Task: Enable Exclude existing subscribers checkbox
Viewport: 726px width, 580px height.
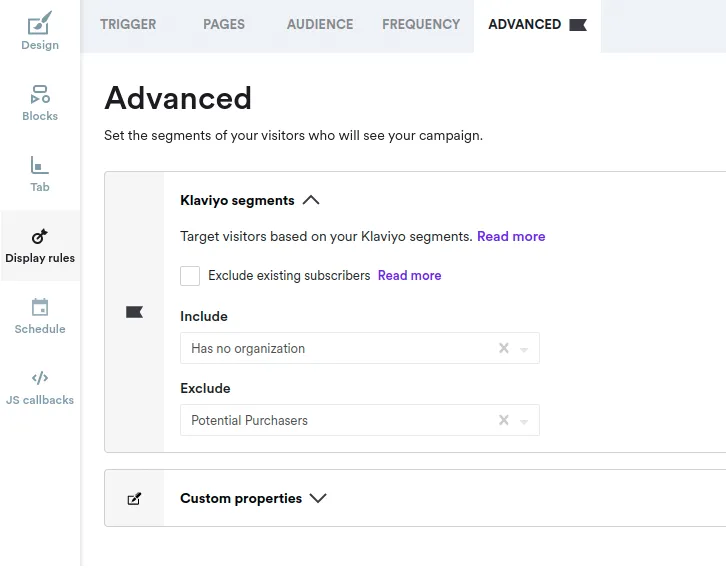Action: point(190,276)
